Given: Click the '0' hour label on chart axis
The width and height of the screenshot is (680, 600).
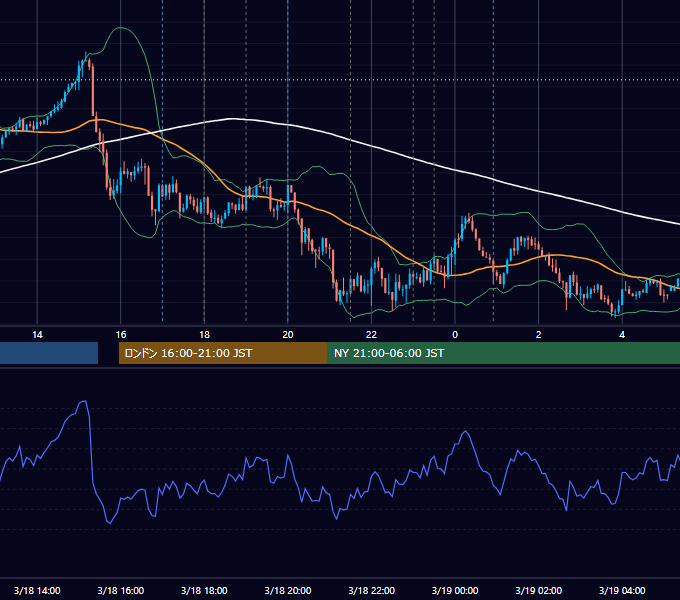Looking at the screenshot, I should coord(455,335).
